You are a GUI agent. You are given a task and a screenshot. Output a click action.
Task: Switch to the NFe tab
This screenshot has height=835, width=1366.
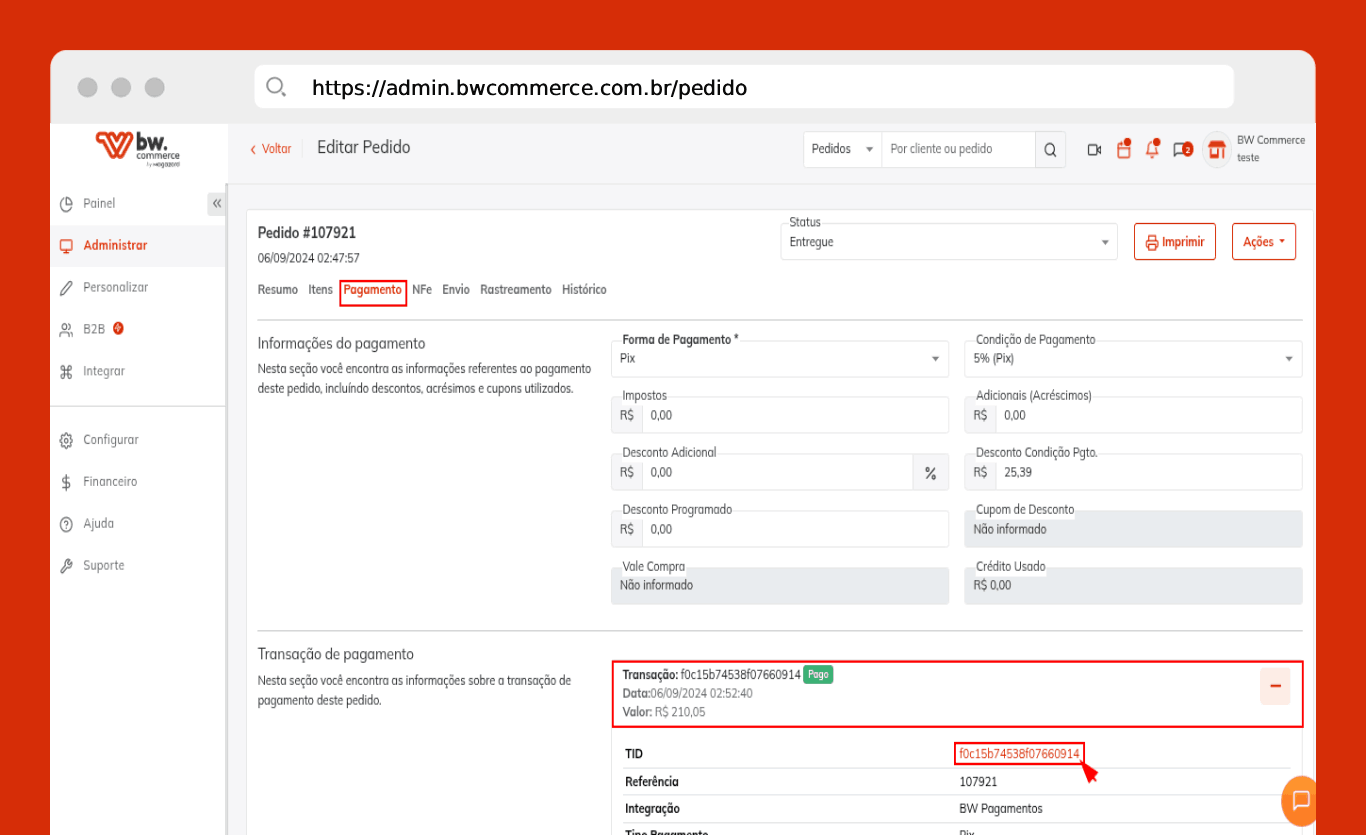(422, 290)
